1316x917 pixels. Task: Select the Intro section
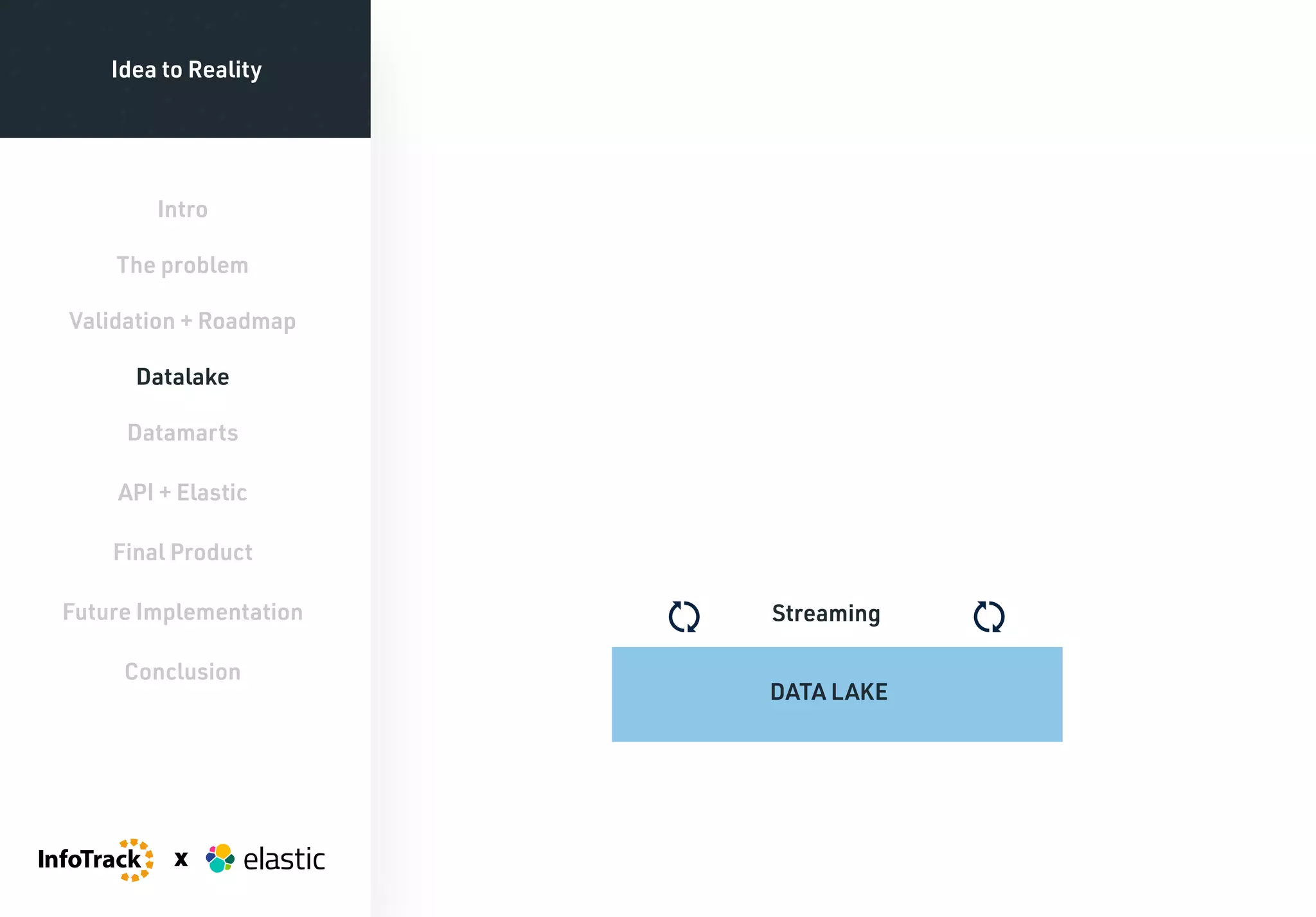182,209
